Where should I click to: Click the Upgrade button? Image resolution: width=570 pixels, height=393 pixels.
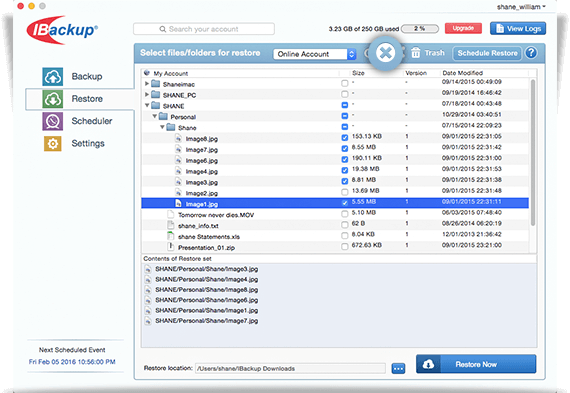(463, 28)
